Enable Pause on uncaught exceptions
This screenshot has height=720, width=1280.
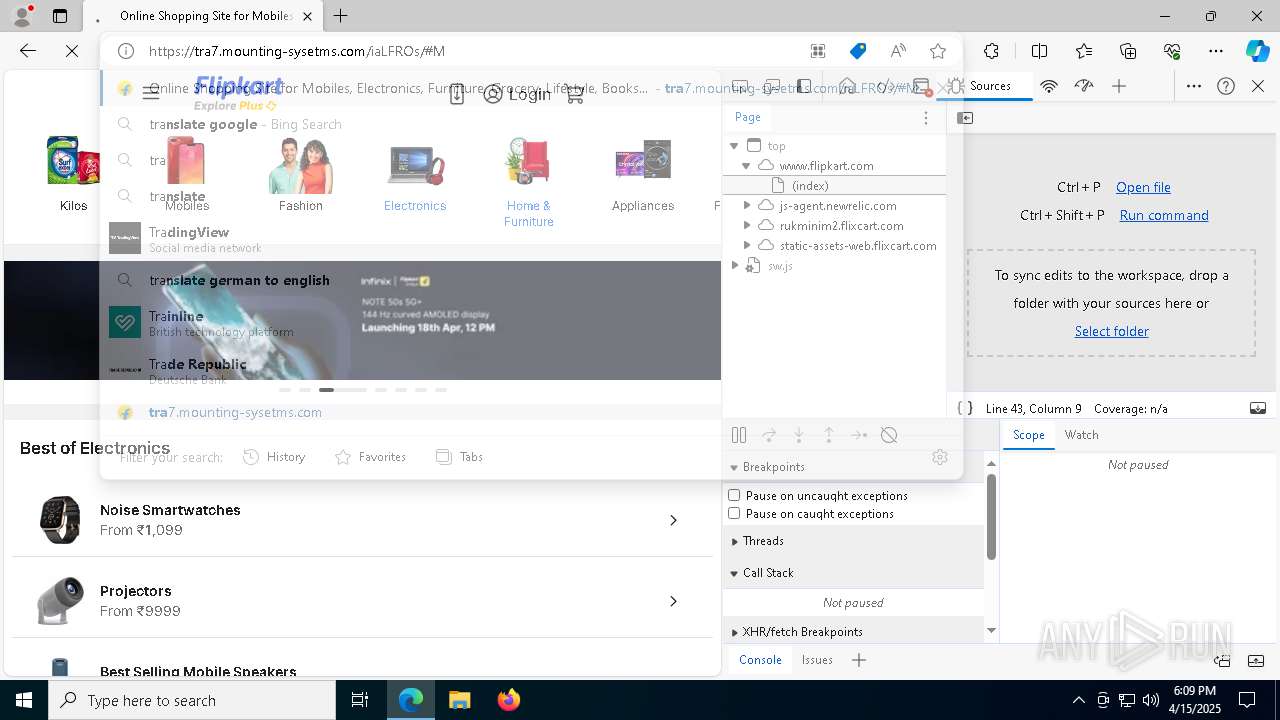point(734,495)
